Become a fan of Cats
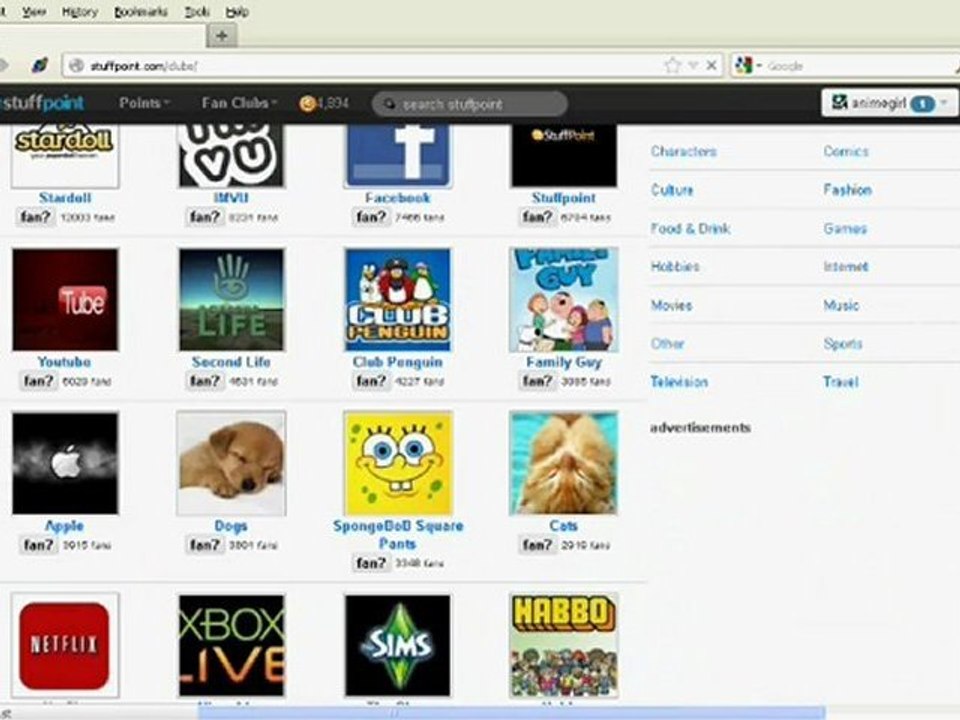This screenshot has height=720, width=960. click(x=538, y=544)
